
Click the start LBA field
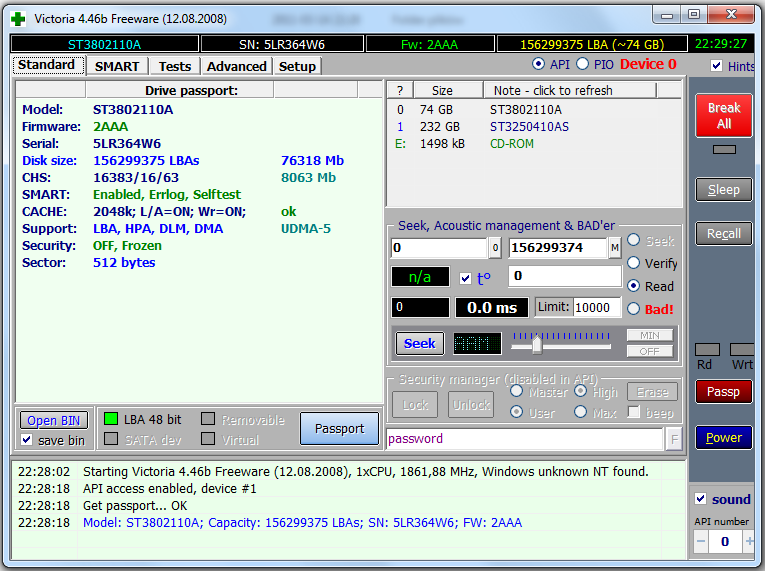[x=439, y=248]
